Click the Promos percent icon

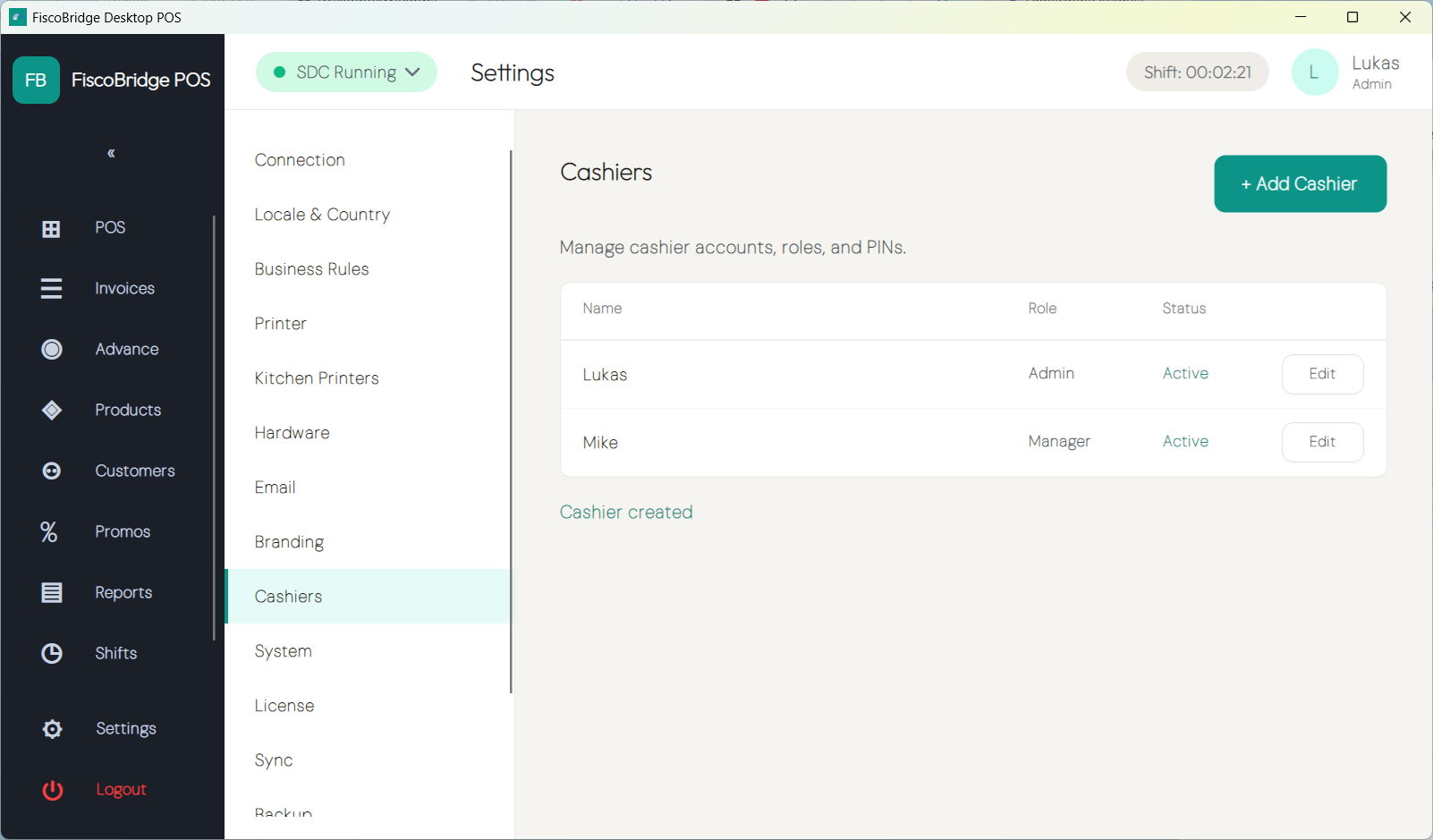click(x=49, y=531)
